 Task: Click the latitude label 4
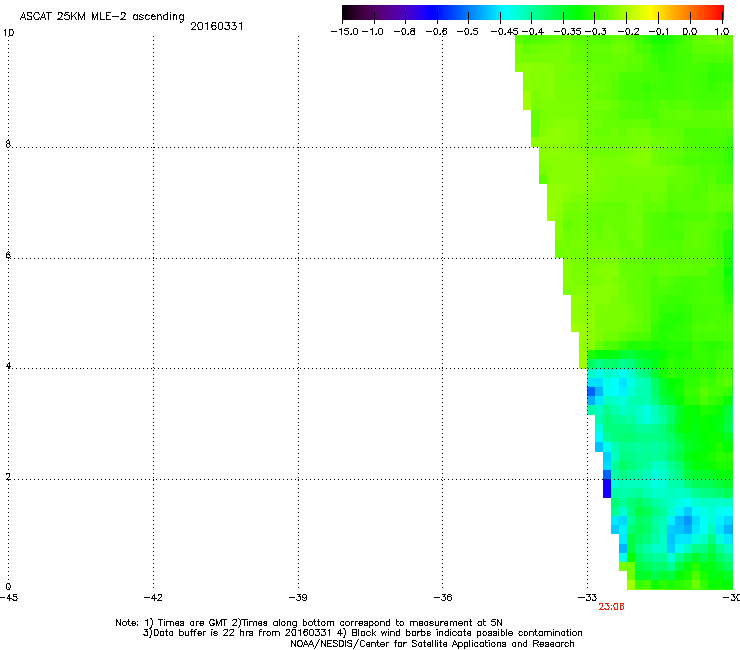8,365
